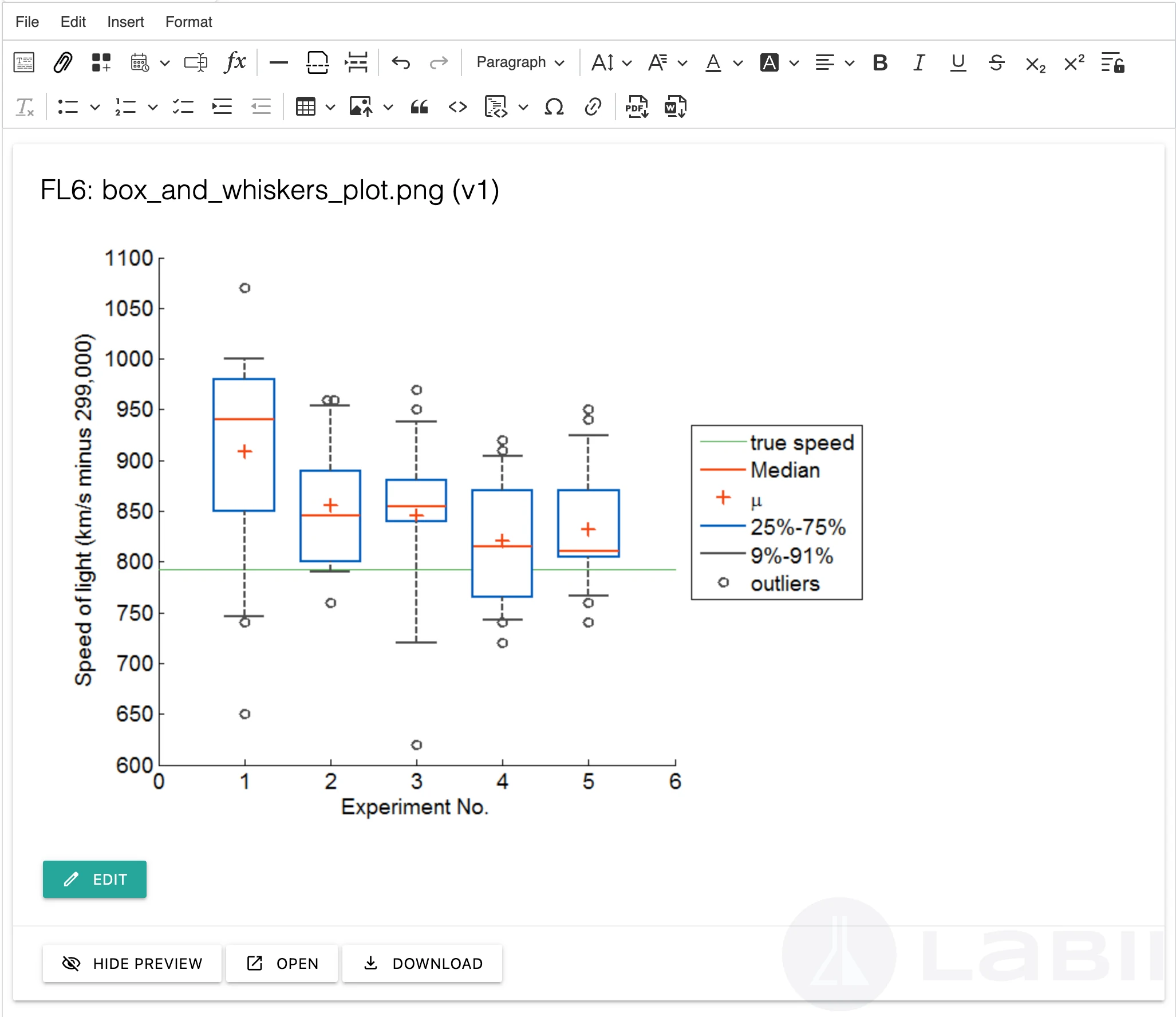Click the DOWNLOAD button
The height and width of the screenshot is (1017, 1176).
click(x=423, y=964)
